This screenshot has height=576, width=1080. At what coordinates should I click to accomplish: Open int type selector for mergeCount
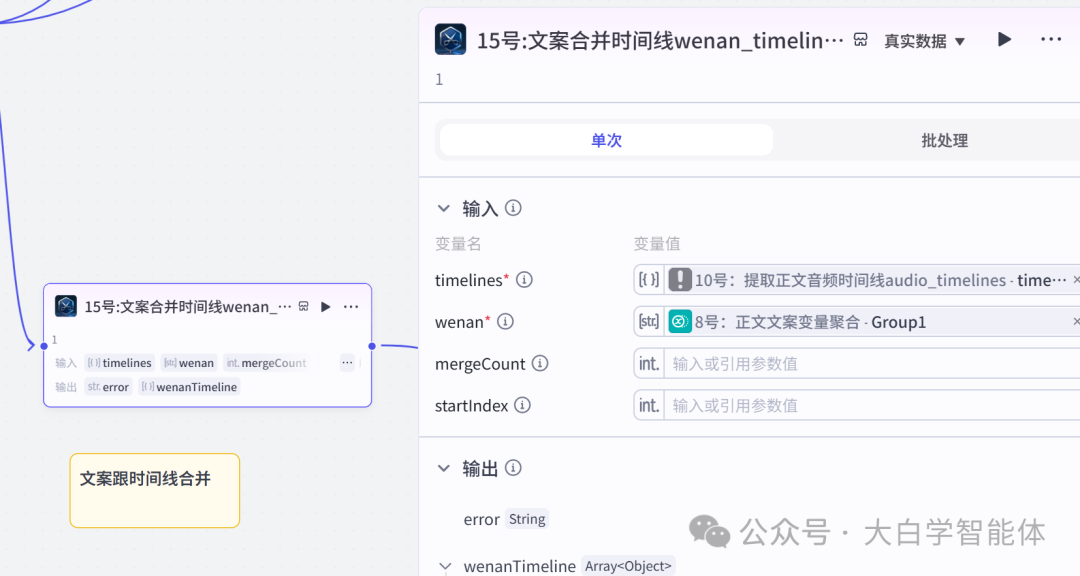click(649, 364)
